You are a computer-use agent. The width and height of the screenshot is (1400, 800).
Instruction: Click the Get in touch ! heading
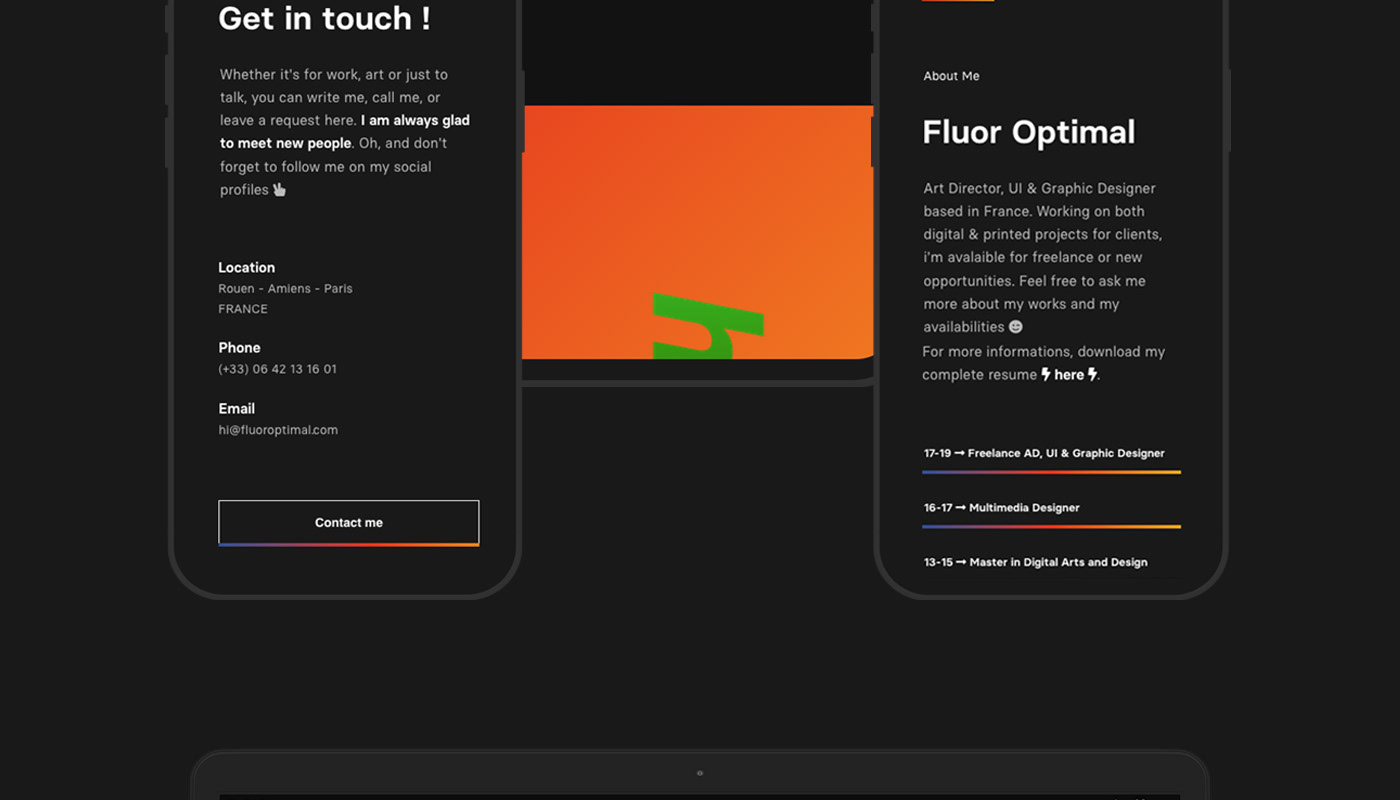[x=324, y=18]
